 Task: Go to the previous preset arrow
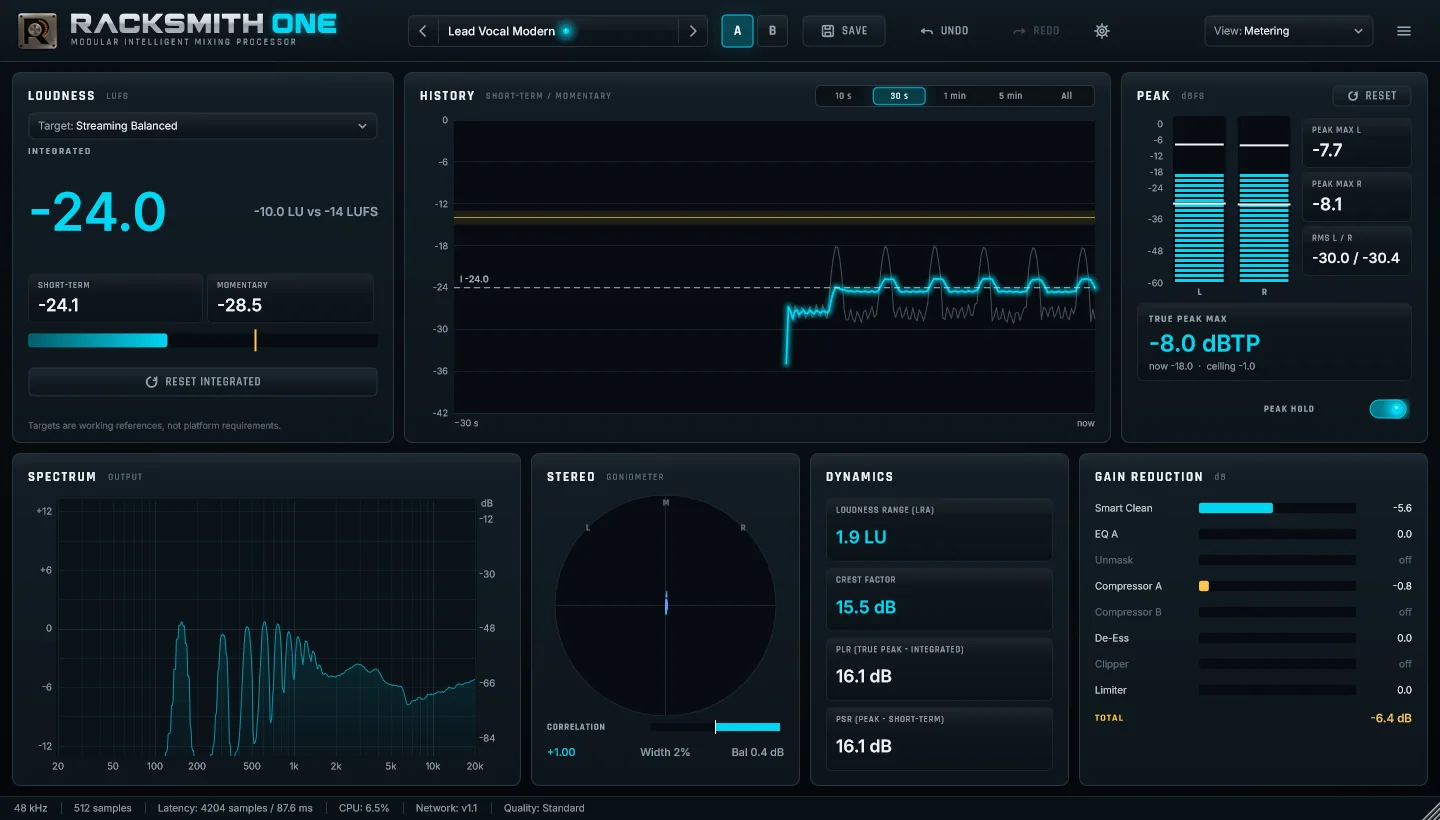(423, 31)
